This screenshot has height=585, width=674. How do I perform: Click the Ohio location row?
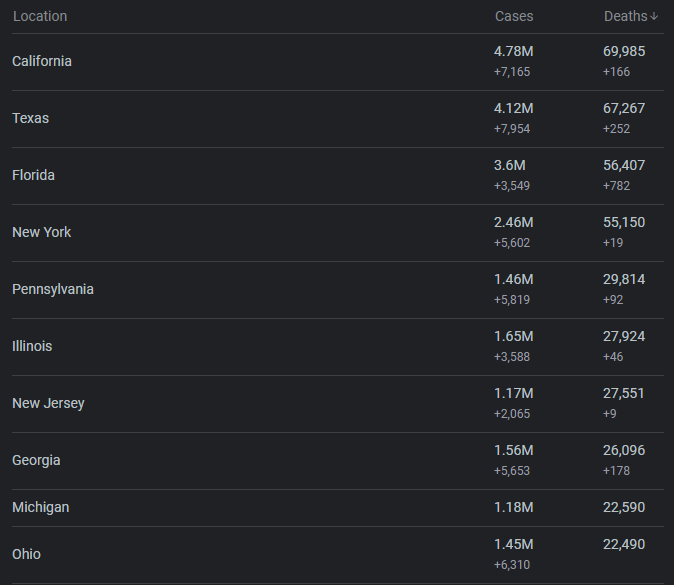click(x=338, y=555)
